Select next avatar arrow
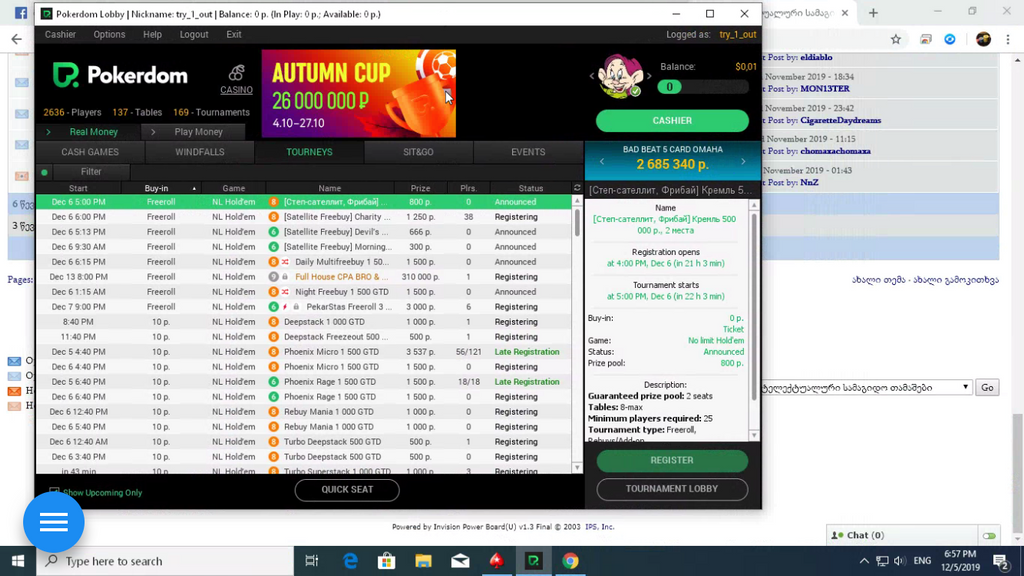This screenshot has width=1024, height=576. (x=648, y=76)
